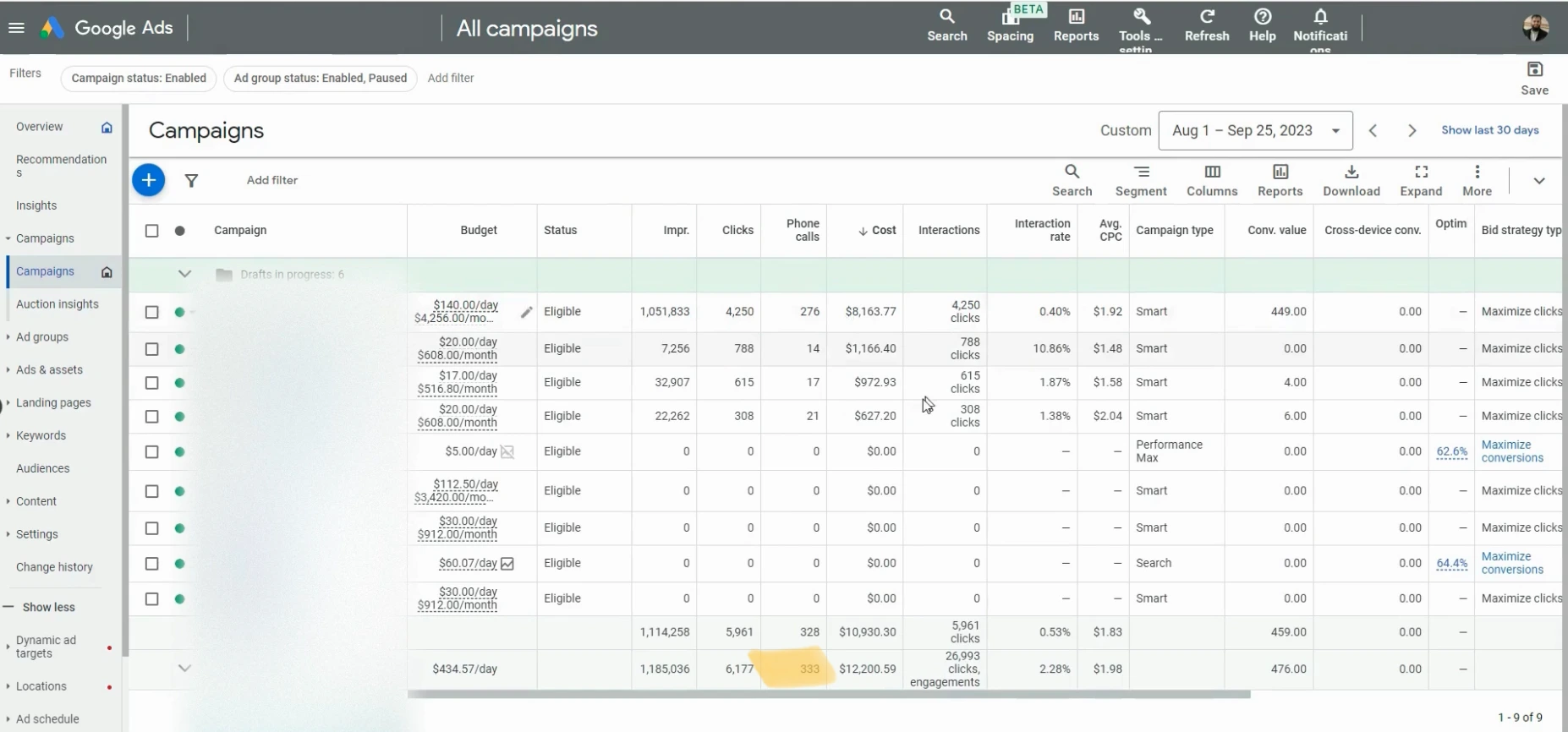Check the campaign with $972.93 cost
The height and width of the screenshot is (732, 1568).
[151, 383]
